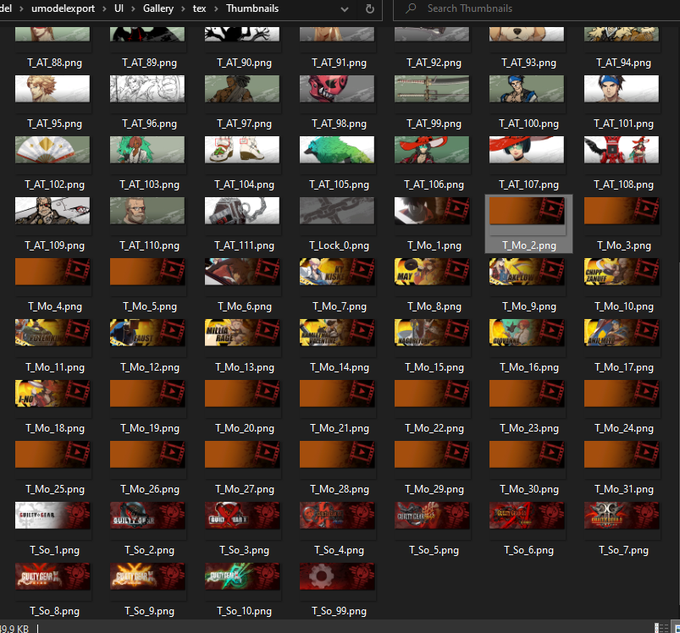Switch to details view layout icon
The height and width of the screenshot is (633, 680).
coord(661,628)
